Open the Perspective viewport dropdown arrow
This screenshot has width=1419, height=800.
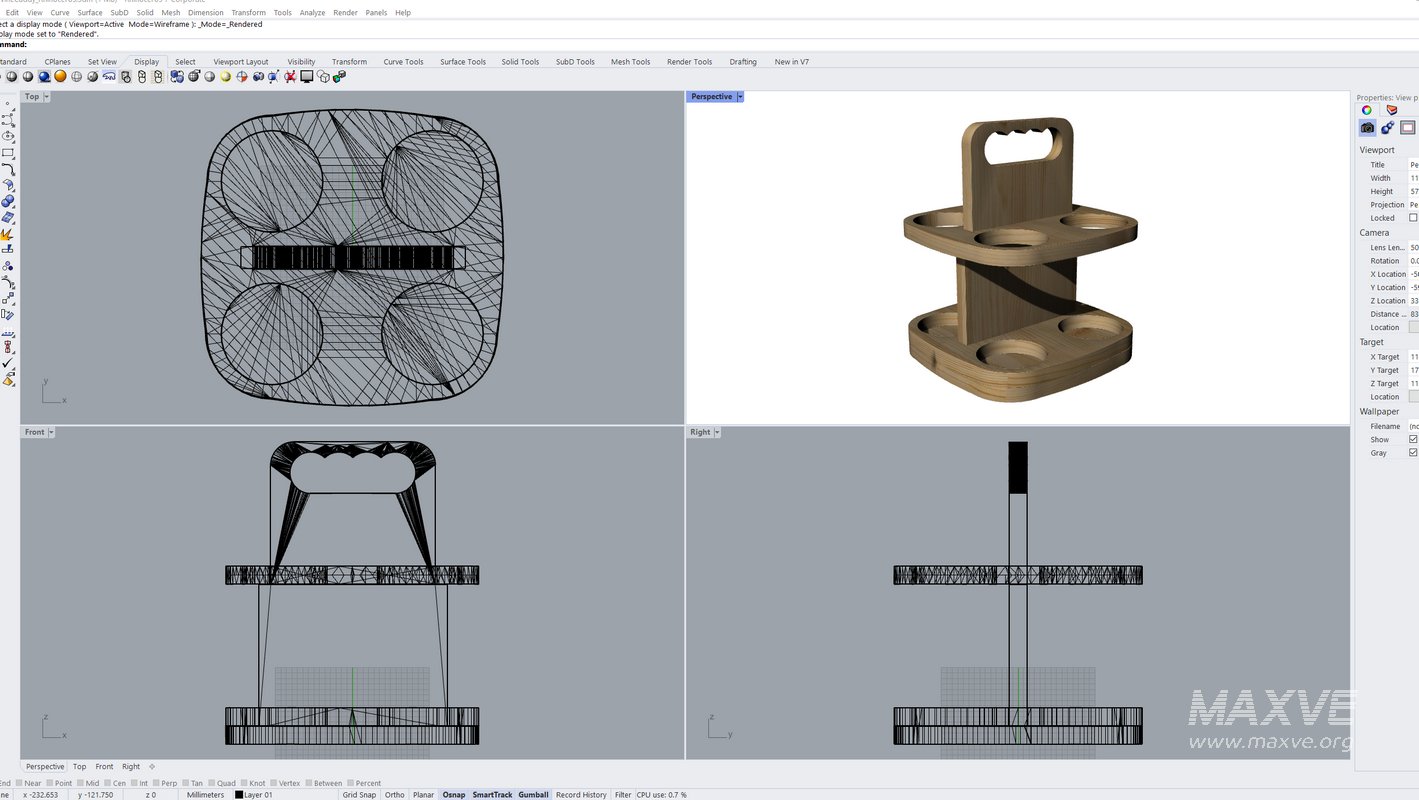(740, 97)
